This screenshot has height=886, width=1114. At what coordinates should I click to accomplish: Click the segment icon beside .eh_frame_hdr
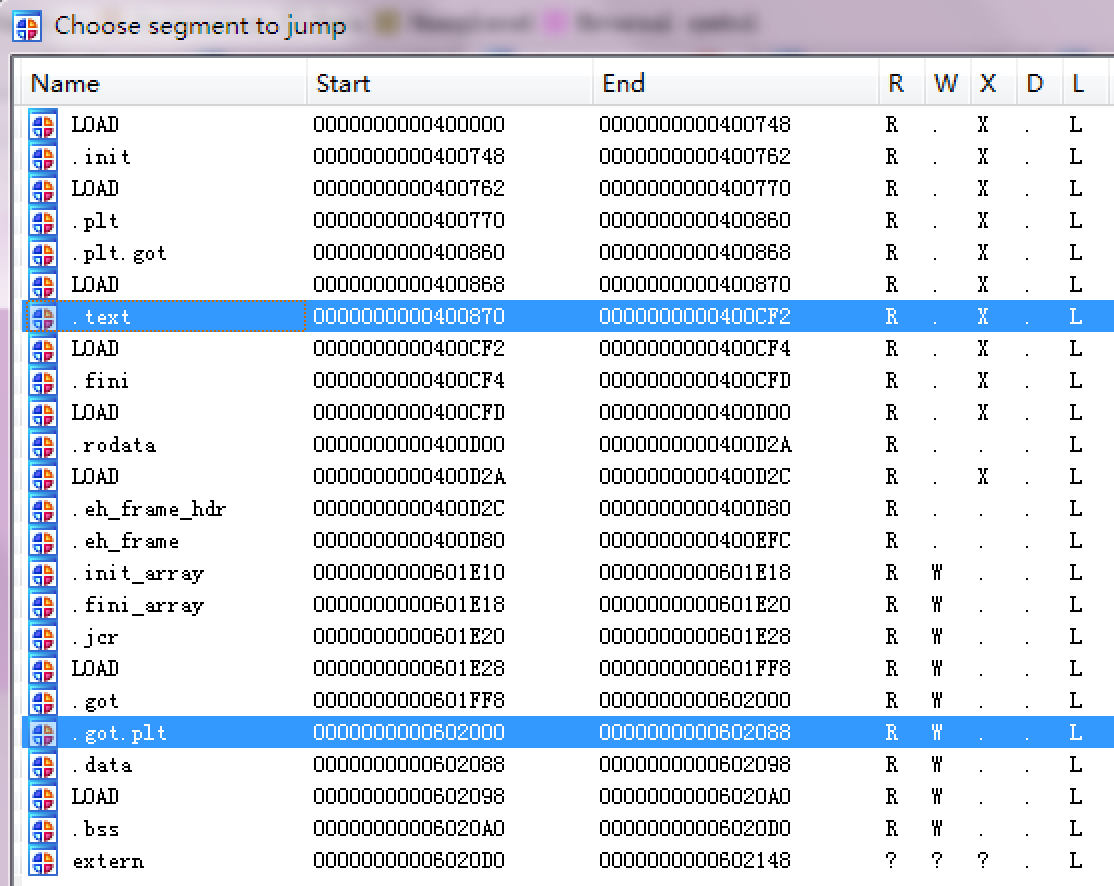43,509
